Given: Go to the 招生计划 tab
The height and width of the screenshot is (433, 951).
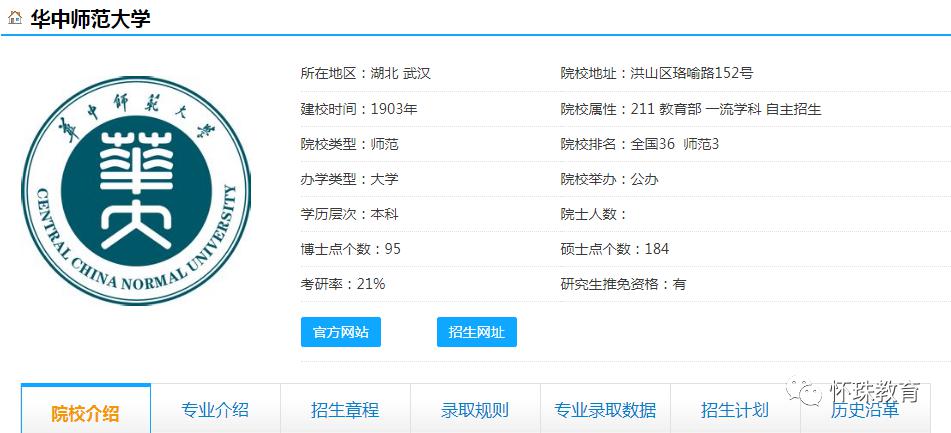Looking at the screenshot, I should [734, 410].
